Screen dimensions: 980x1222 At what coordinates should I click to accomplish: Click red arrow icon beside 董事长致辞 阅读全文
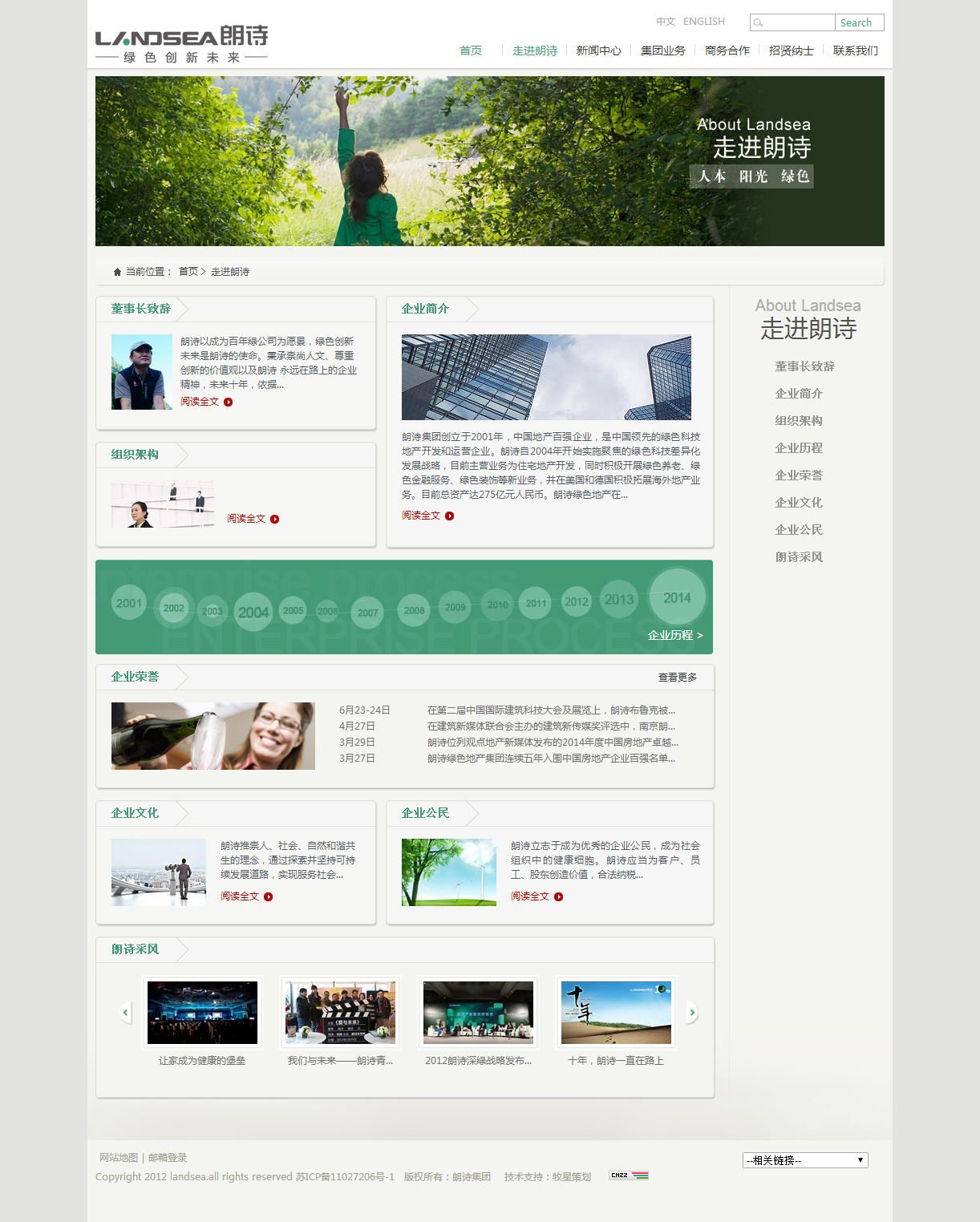pos(229,403)
